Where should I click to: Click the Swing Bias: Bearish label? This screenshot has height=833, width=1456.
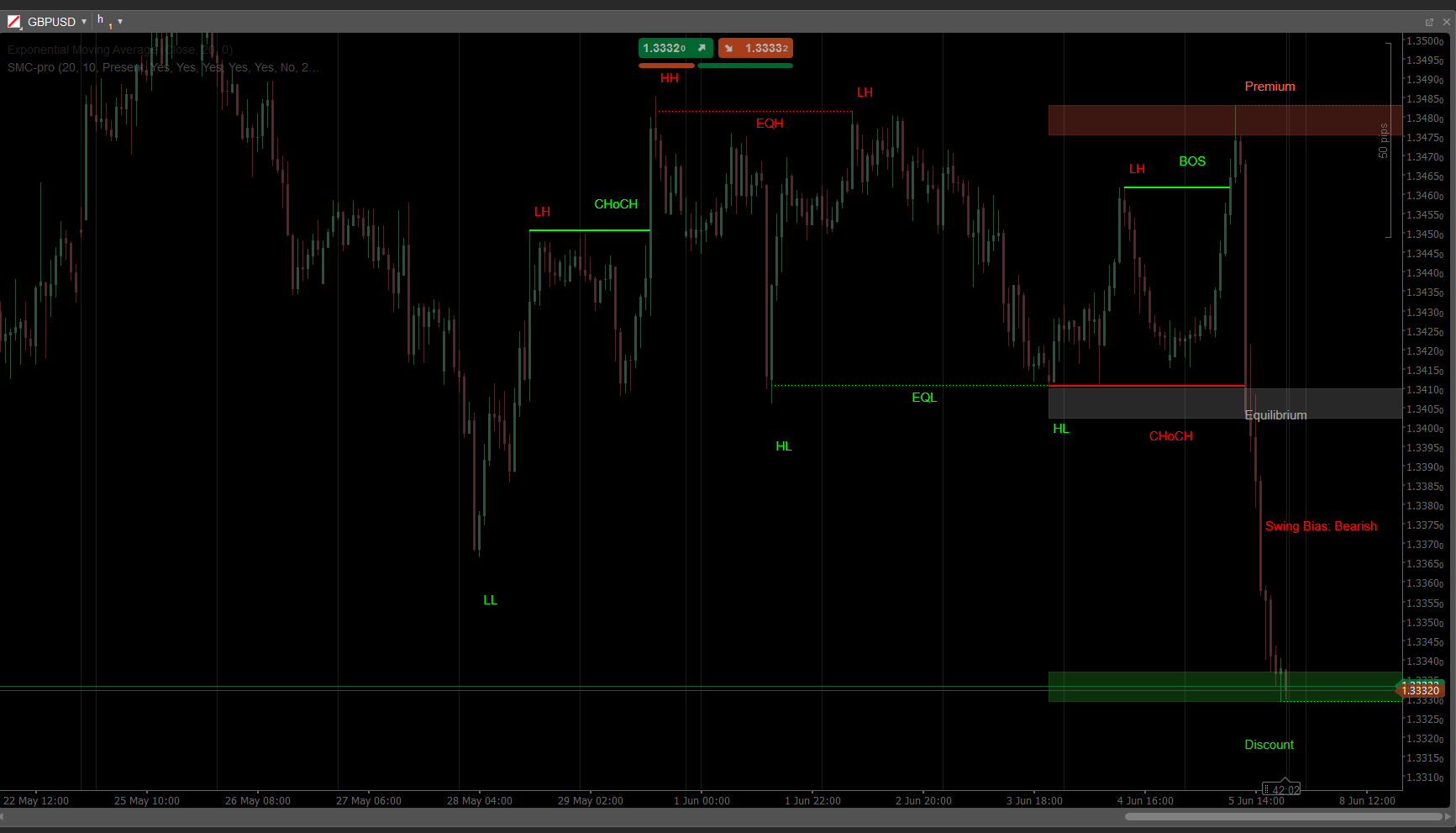tap(1321, 526)
